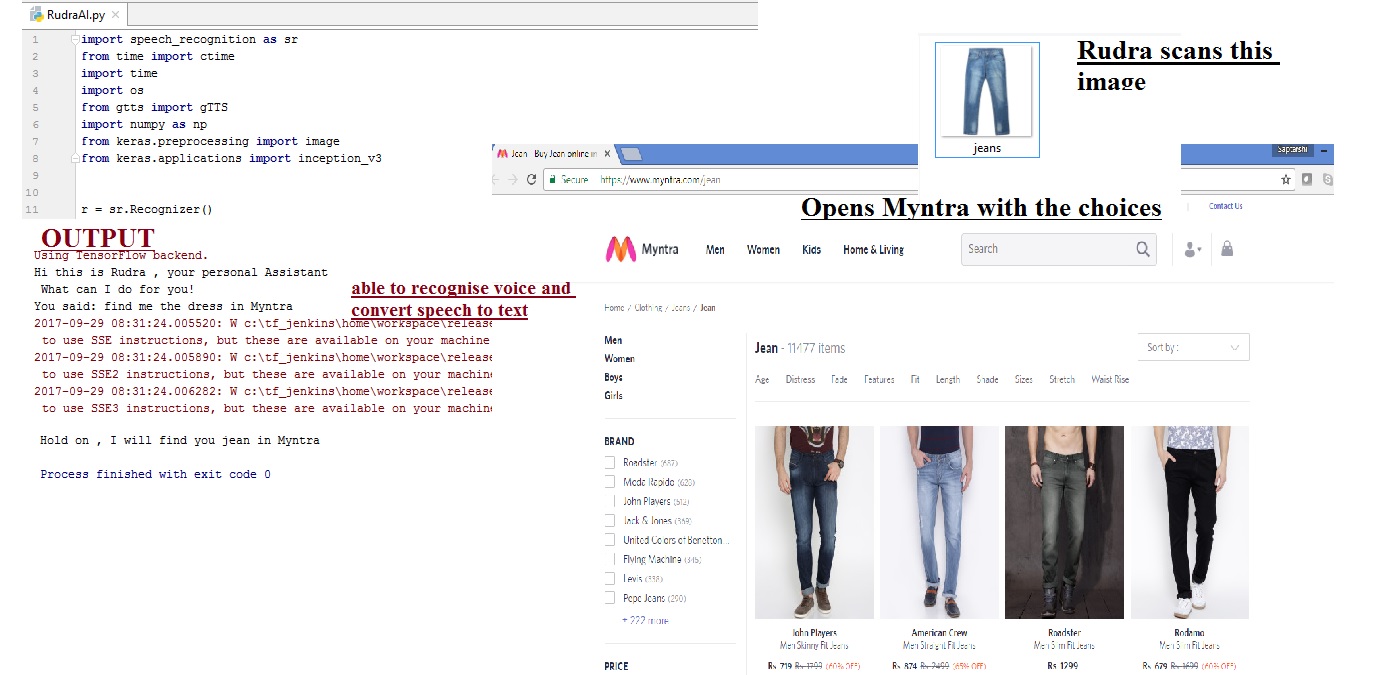Check the Levis brand checkbox
Screen dimensions: 1380x675
(609, 579)
